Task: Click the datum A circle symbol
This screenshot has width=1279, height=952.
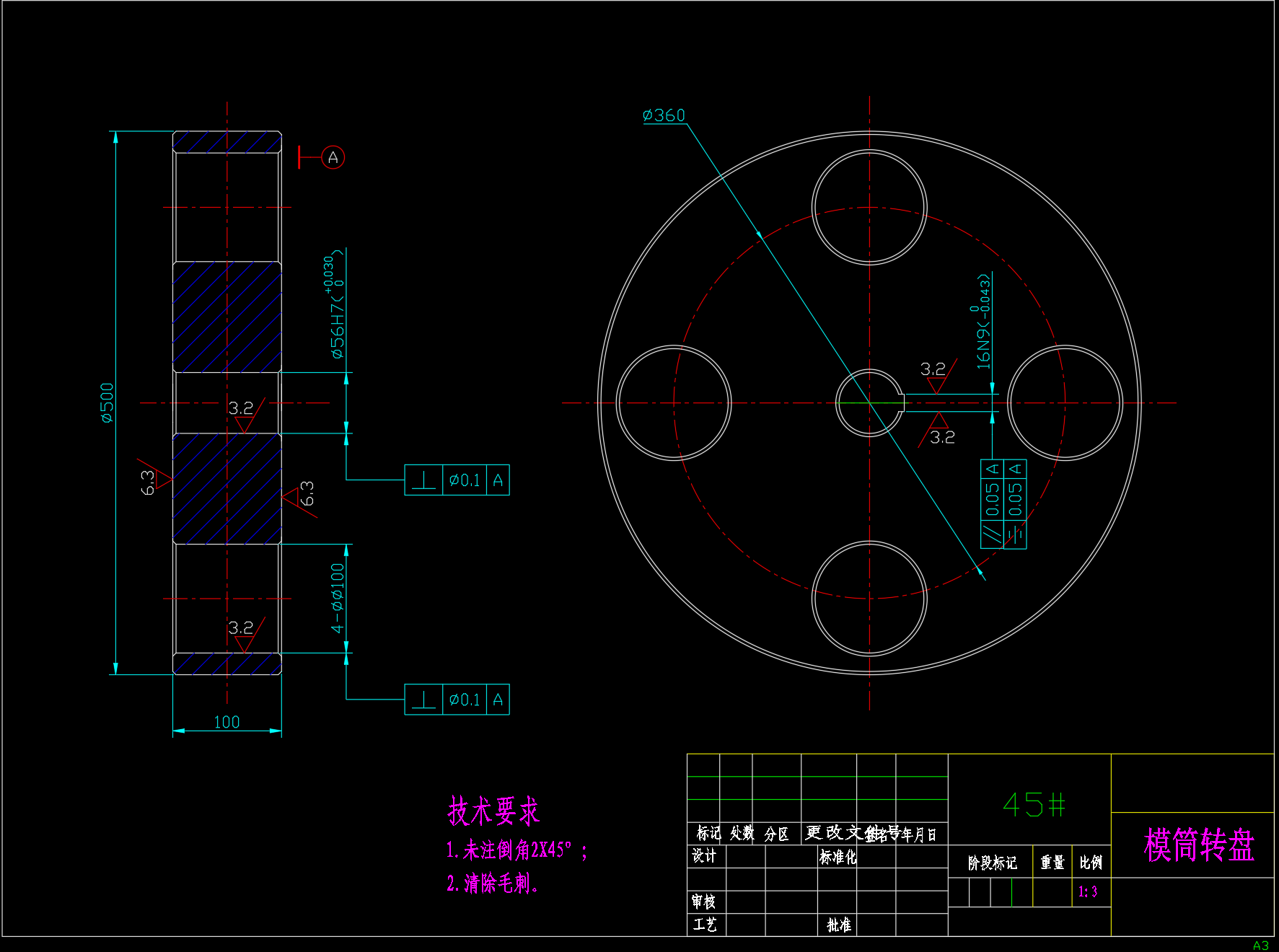Action: (x=333, y=157)
